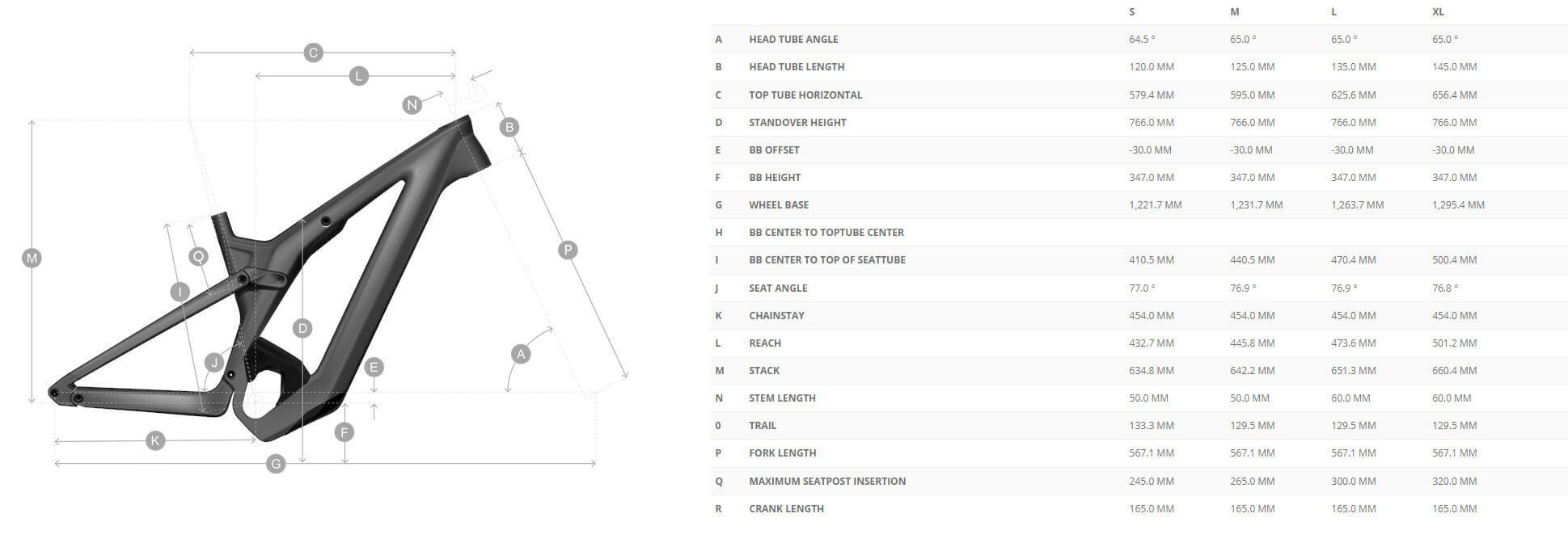Click the circled F BB height marker
The image size is (1568, 543).
tap(344, 432)
